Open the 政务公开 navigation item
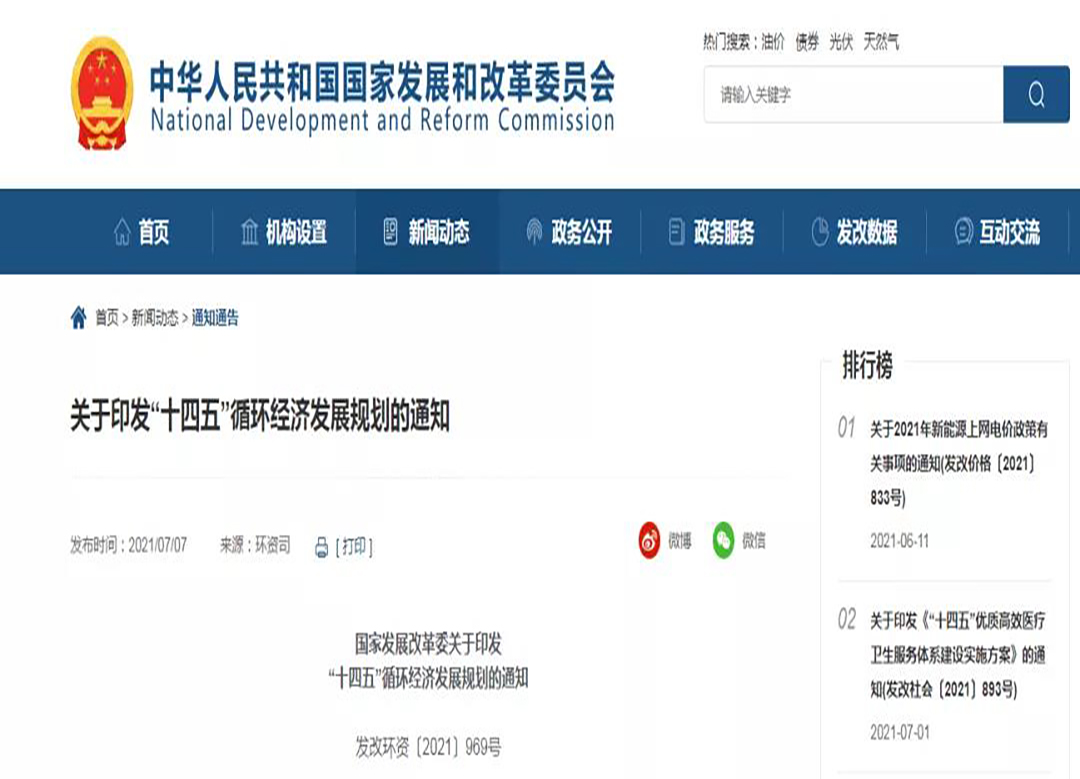The height and width of the screenshot is (779, 1080). tap(570, 232)
